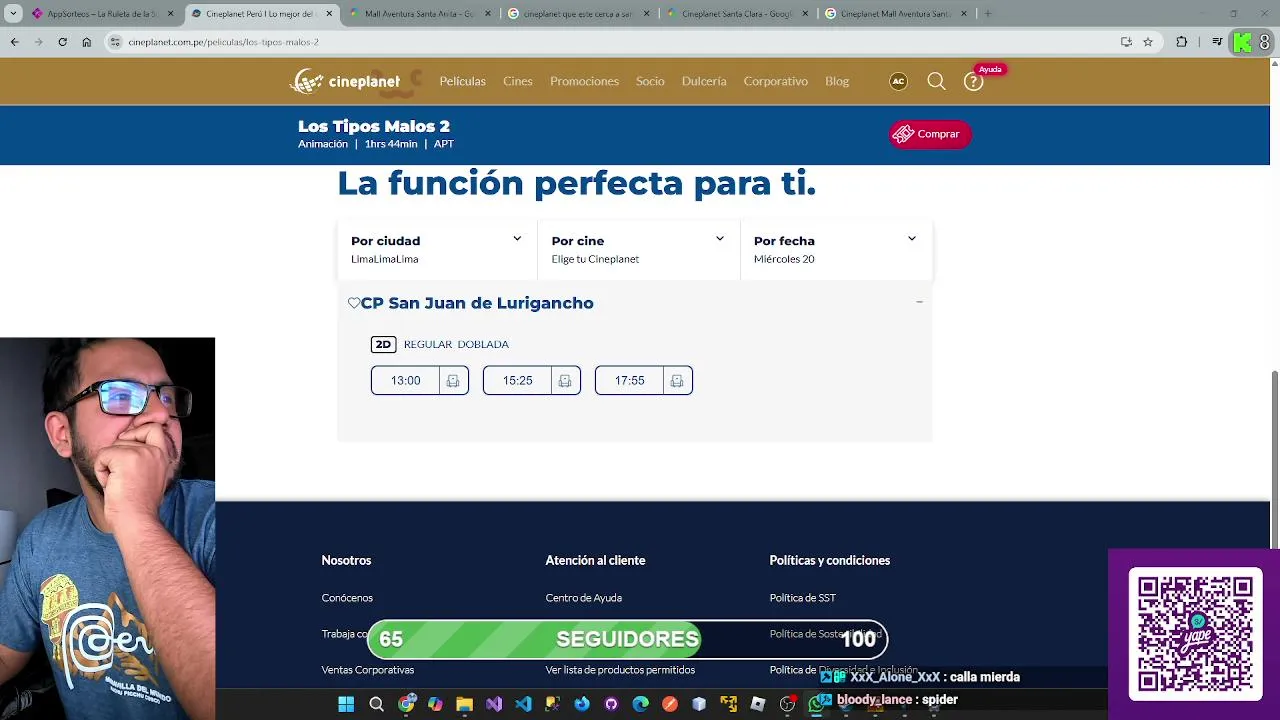The height and width of the screenshot is (720, 1280).
Task: Click the Seguidores progress bar overlay
Action: (x=627, y=639)
